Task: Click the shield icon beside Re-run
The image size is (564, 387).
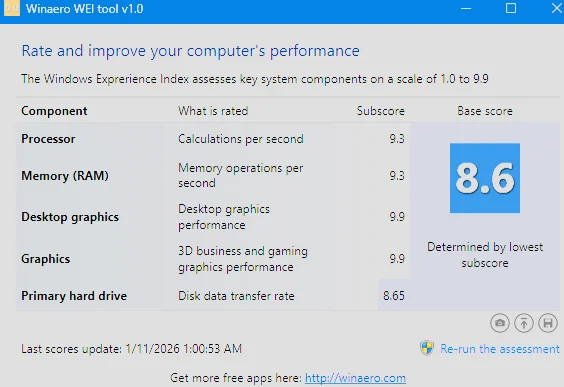Action: 427,348
